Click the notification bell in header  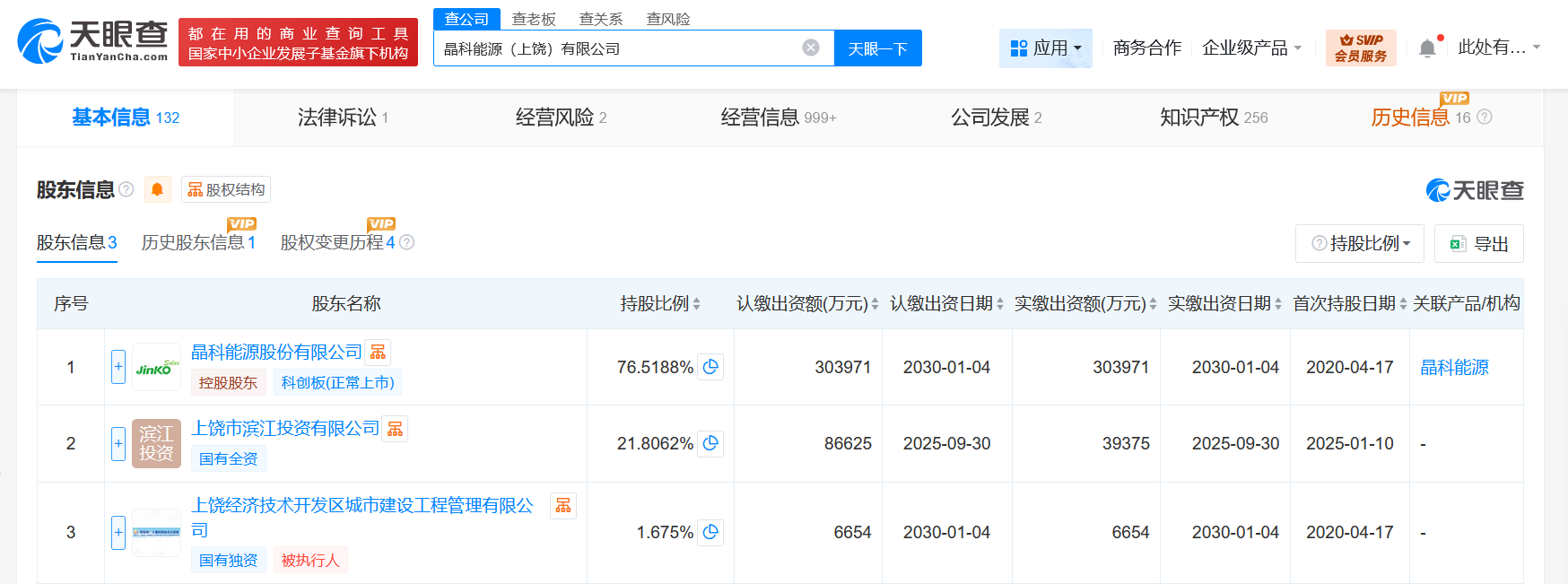pyautogui.click(x=1427, y=48)
